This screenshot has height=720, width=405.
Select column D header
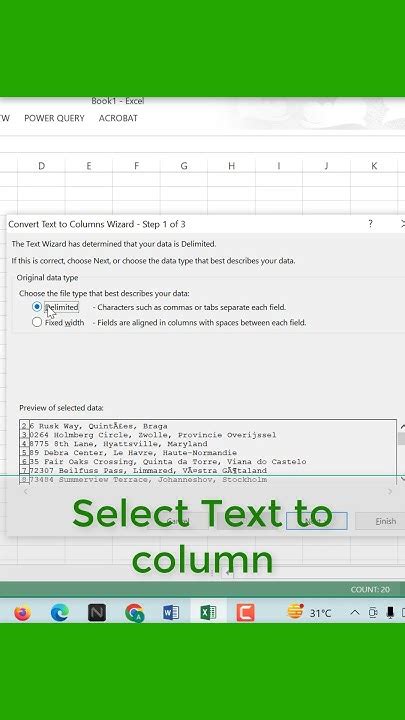click(x=41, y=166)
